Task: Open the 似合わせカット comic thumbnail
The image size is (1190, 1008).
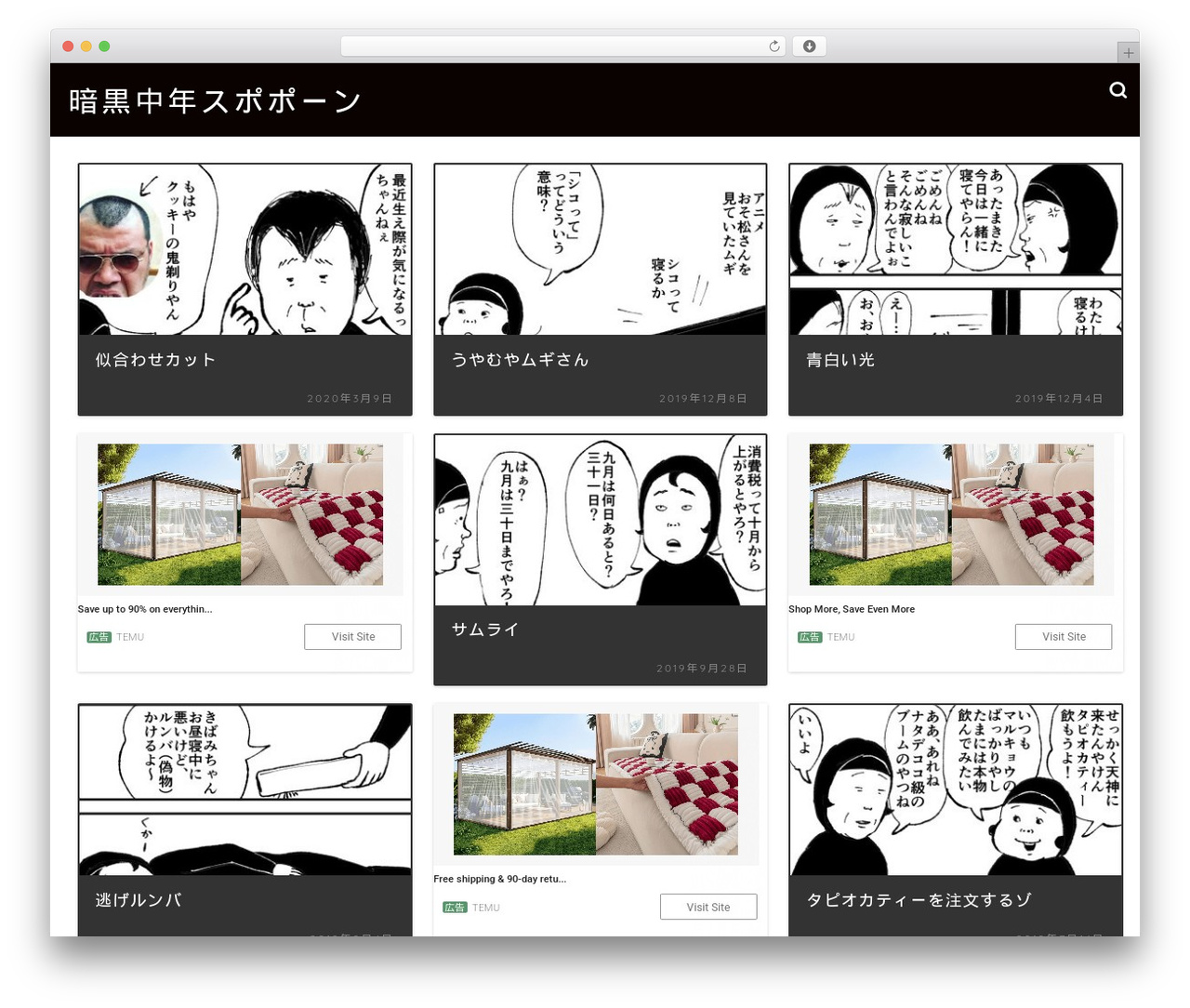Action: 245,249
